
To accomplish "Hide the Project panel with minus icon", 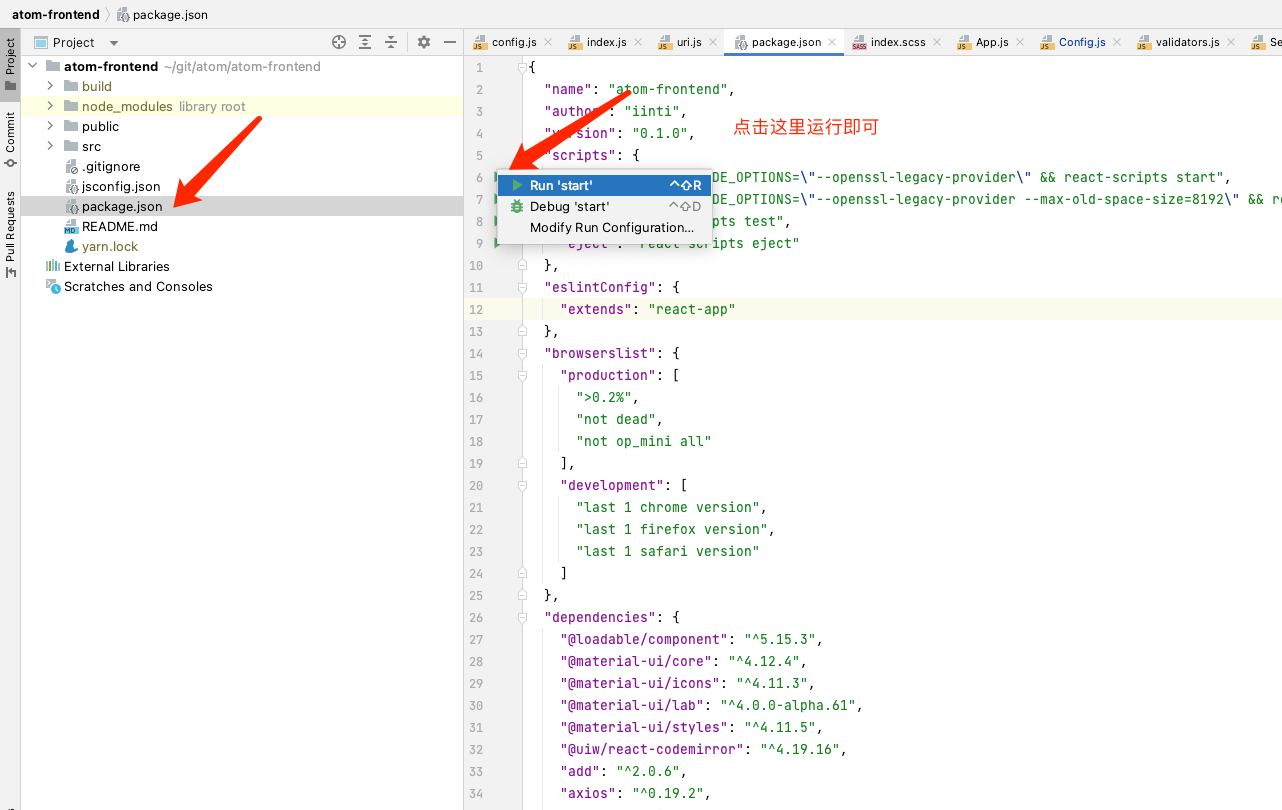I will pos(450,42).
